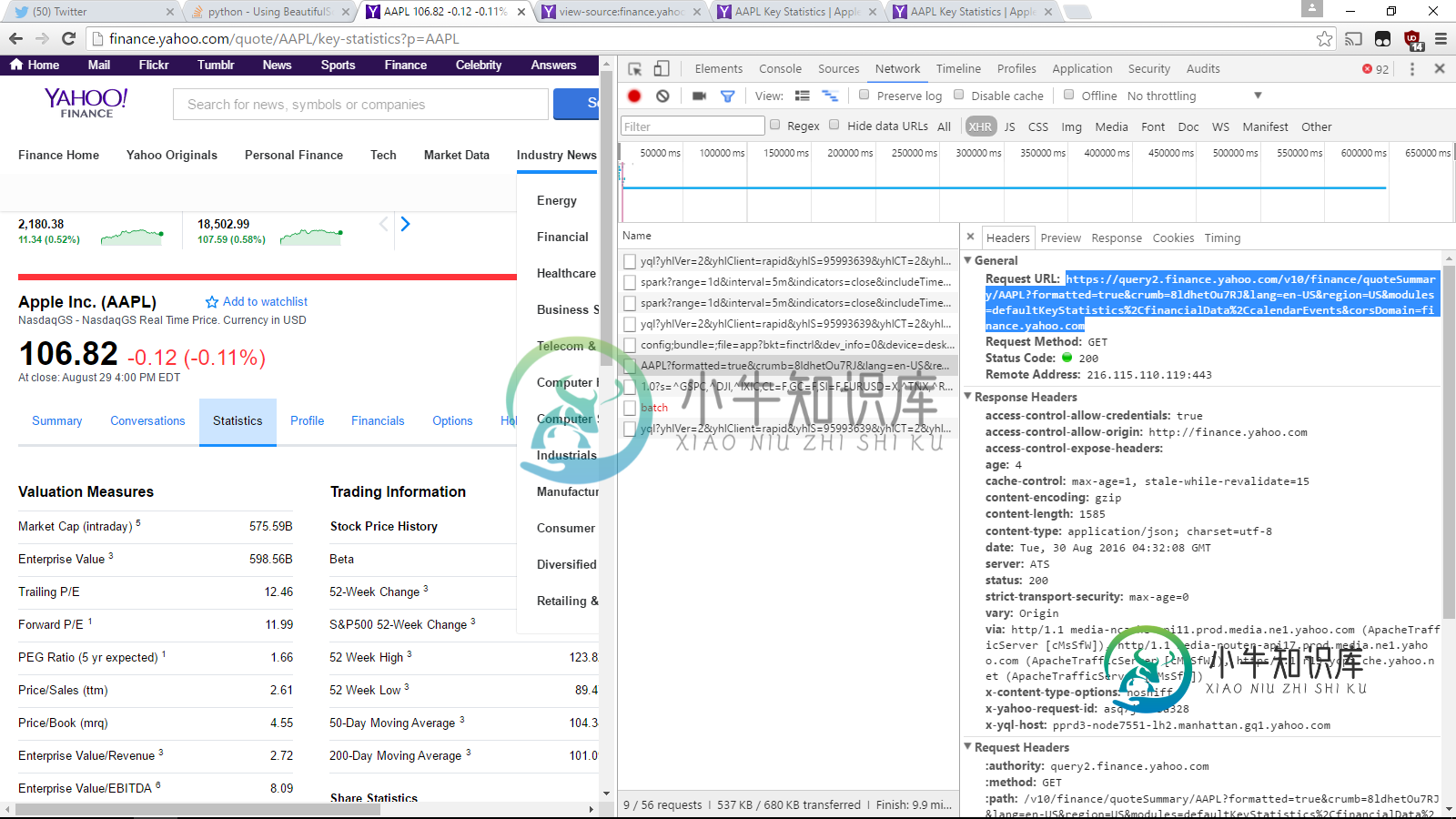Activate DevTools inspect element picker
Screen dimensions: 1456x819
(x=635, y=68)
